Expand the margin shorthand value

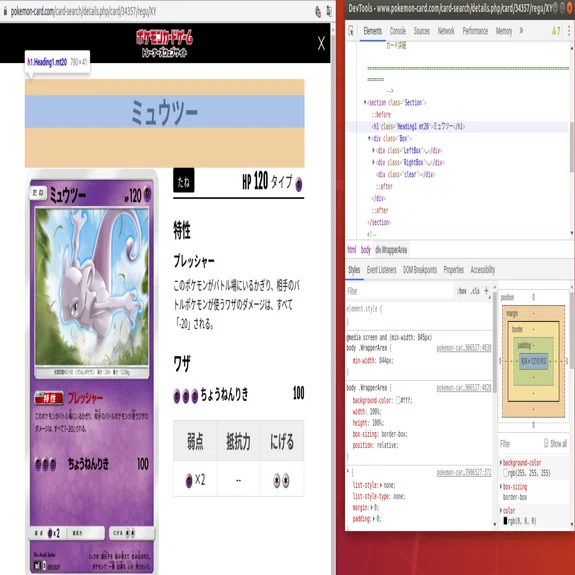[371, 508]
